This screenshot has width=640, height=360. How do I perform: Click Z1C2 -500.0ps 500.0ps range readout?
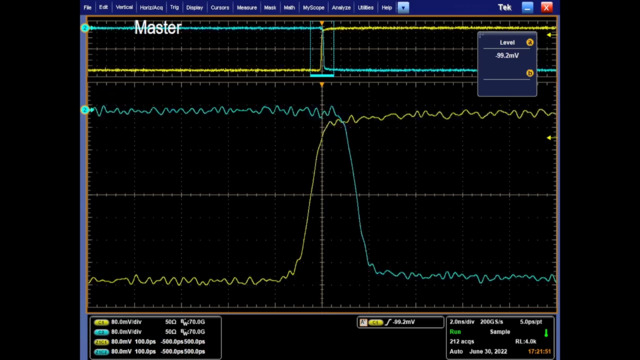point(183,351)
